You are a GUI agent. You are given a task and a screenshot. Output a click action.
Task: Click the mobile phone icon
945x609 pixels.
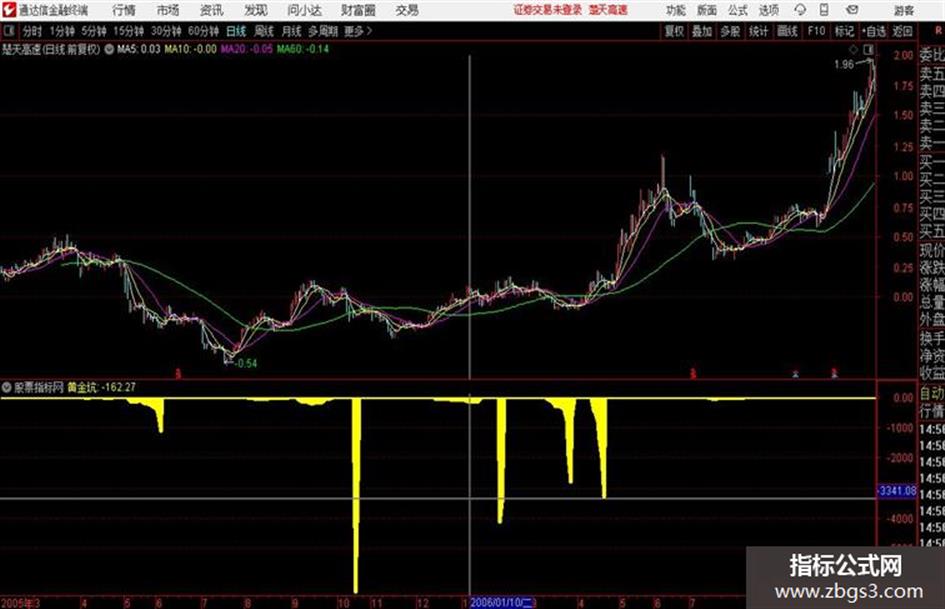pos(824,10)
